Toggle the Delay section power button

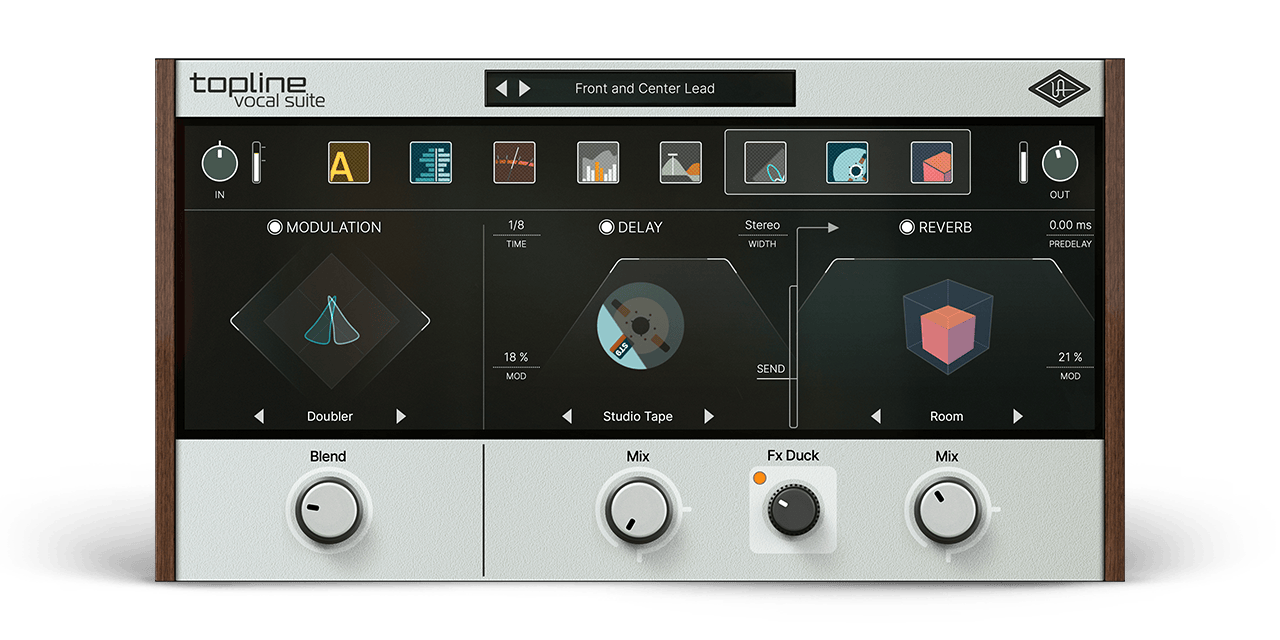tap(606, 227)
